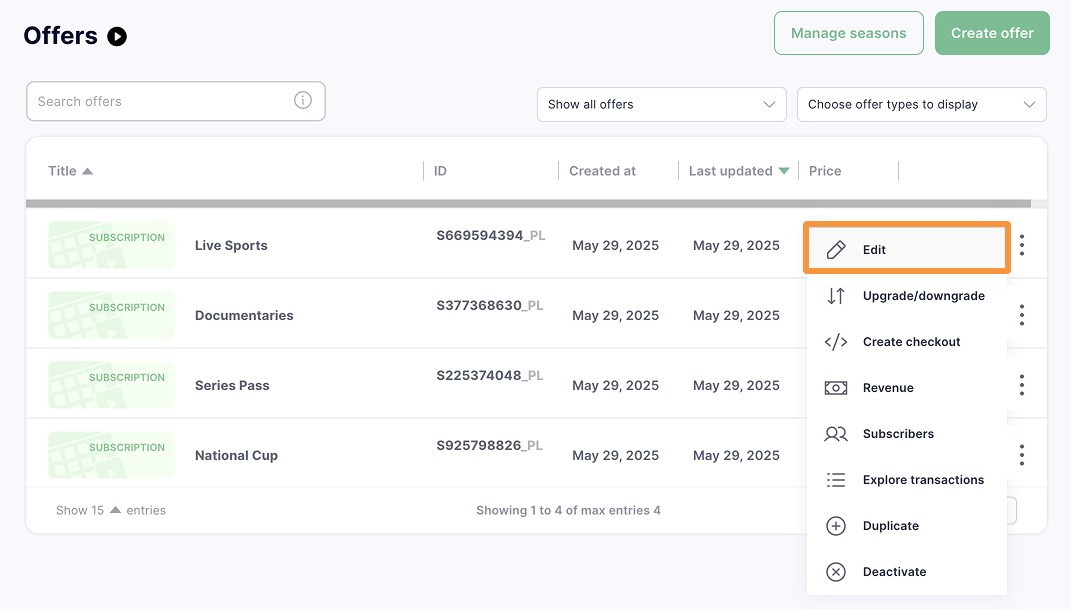
Task: Open the three-dot menu for Live Sports
Action: 1022,245
